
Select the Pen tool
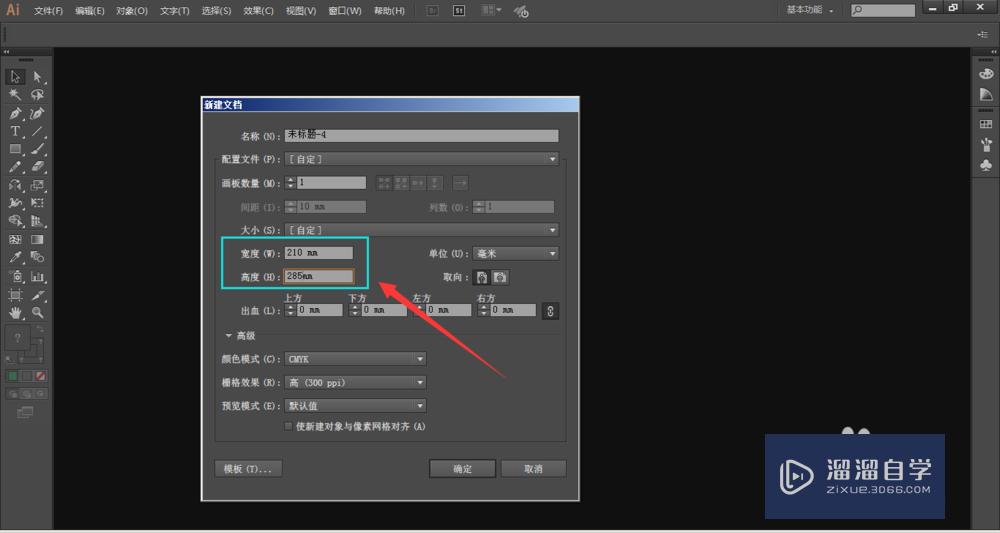point(15,113)
